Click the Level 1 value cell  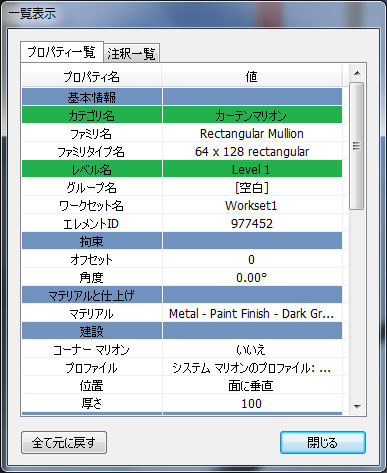tap(252, 169)
